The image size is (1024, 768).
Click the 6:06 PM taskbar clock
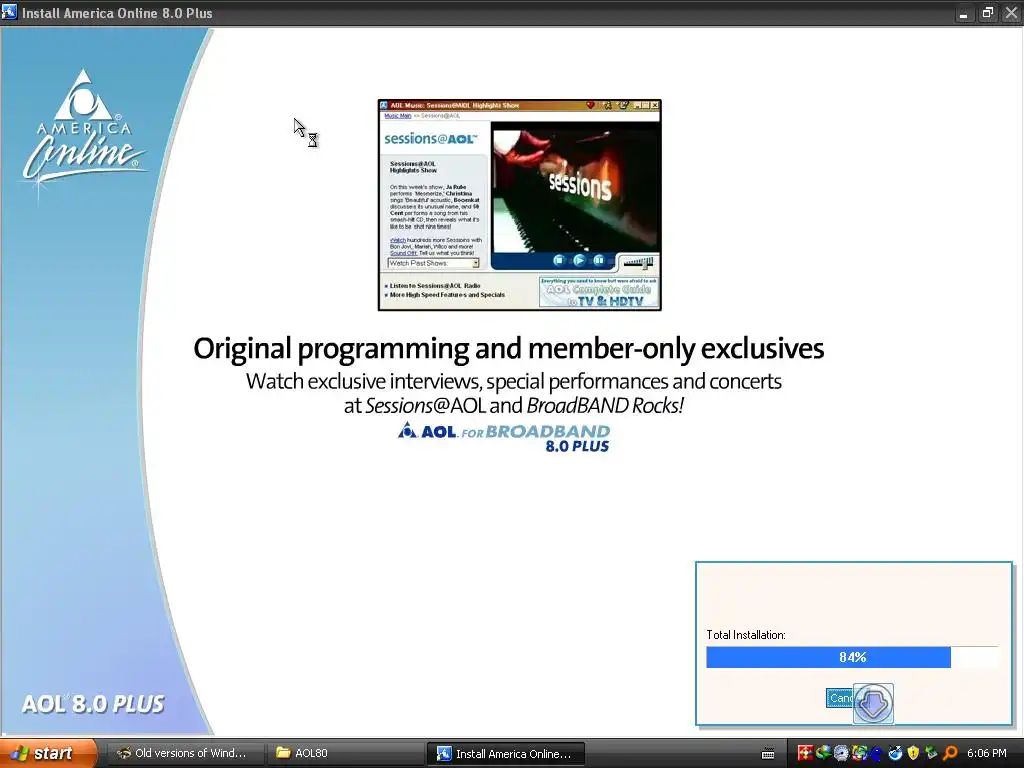pyautogui.click(x=986, y=753)
